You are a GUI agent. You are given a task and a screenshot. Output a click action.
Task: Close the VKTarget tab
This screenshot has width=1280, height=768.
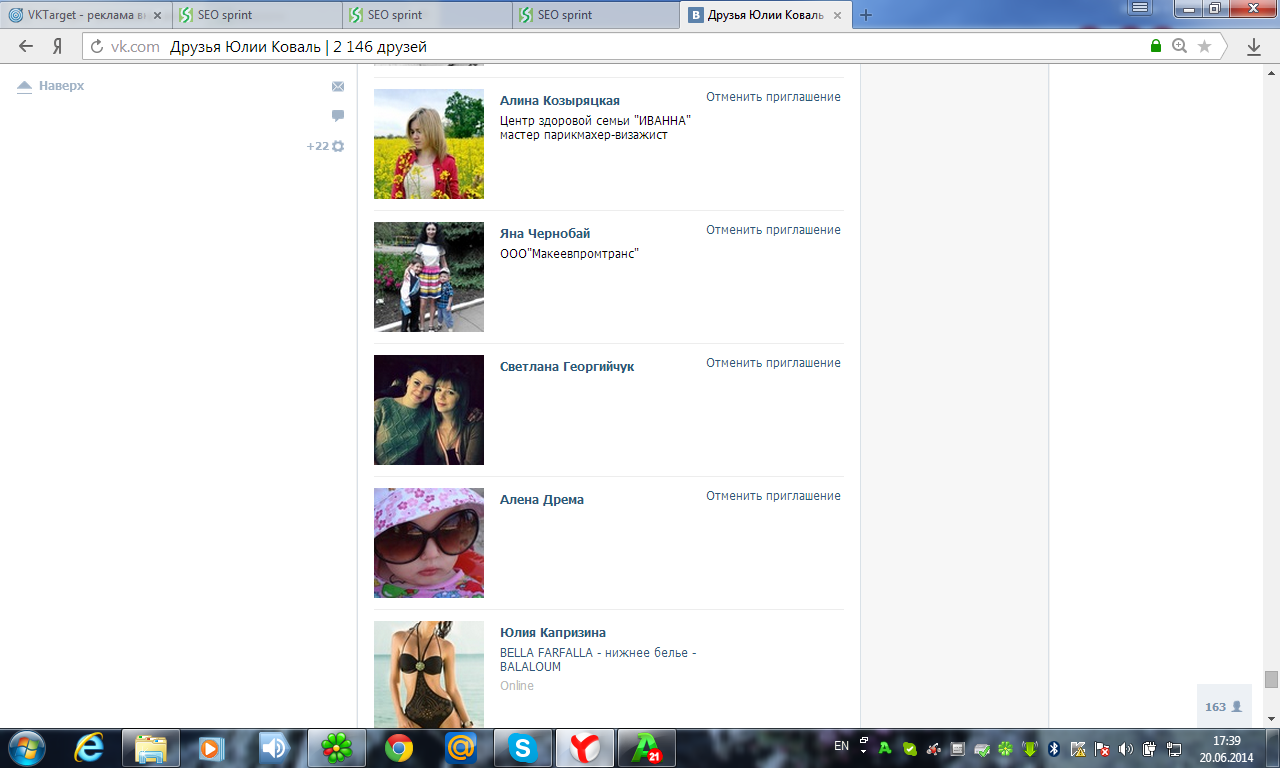click(x=157, y=15)
